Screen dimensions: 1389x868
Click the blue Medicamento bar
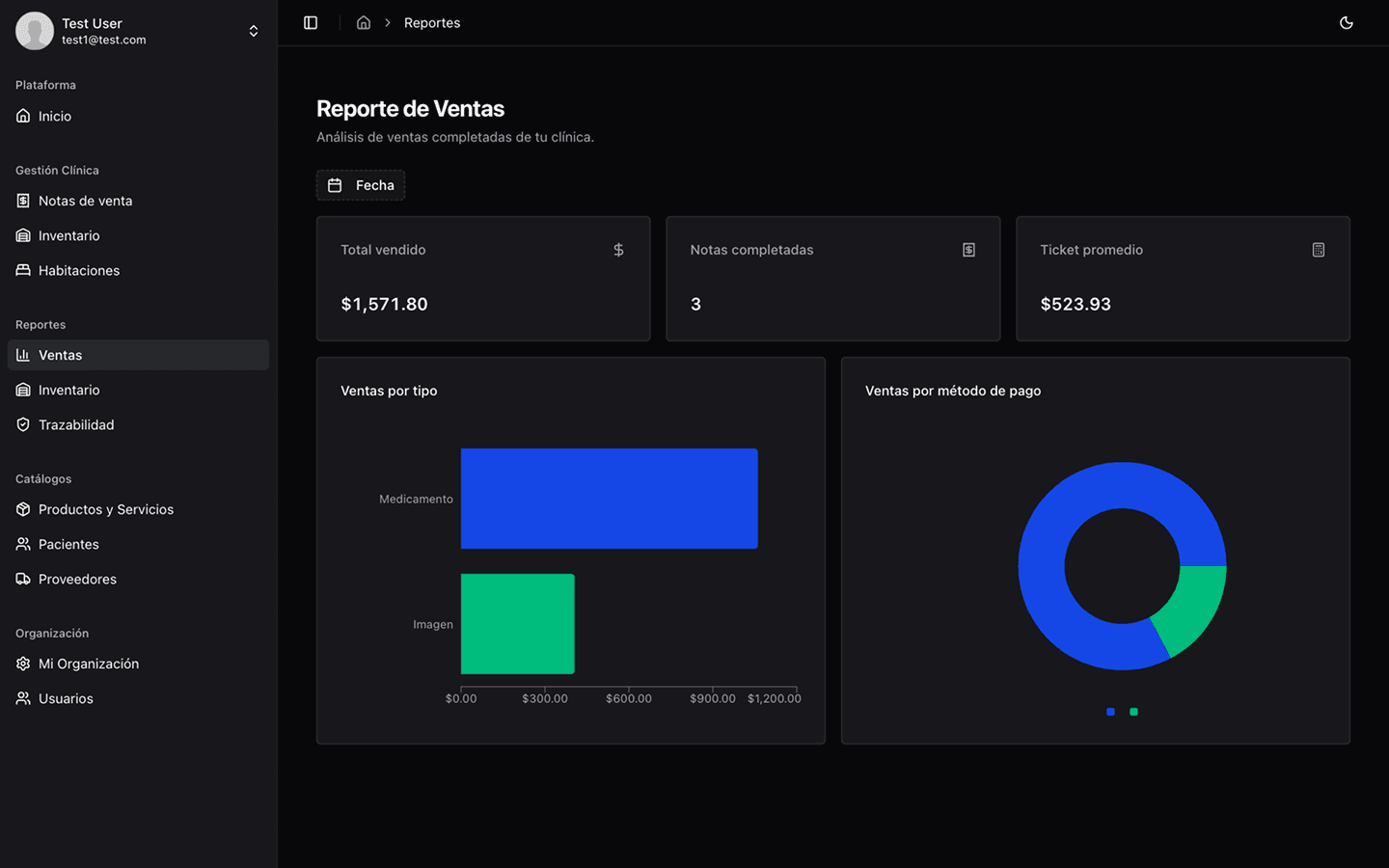point(609,499)
